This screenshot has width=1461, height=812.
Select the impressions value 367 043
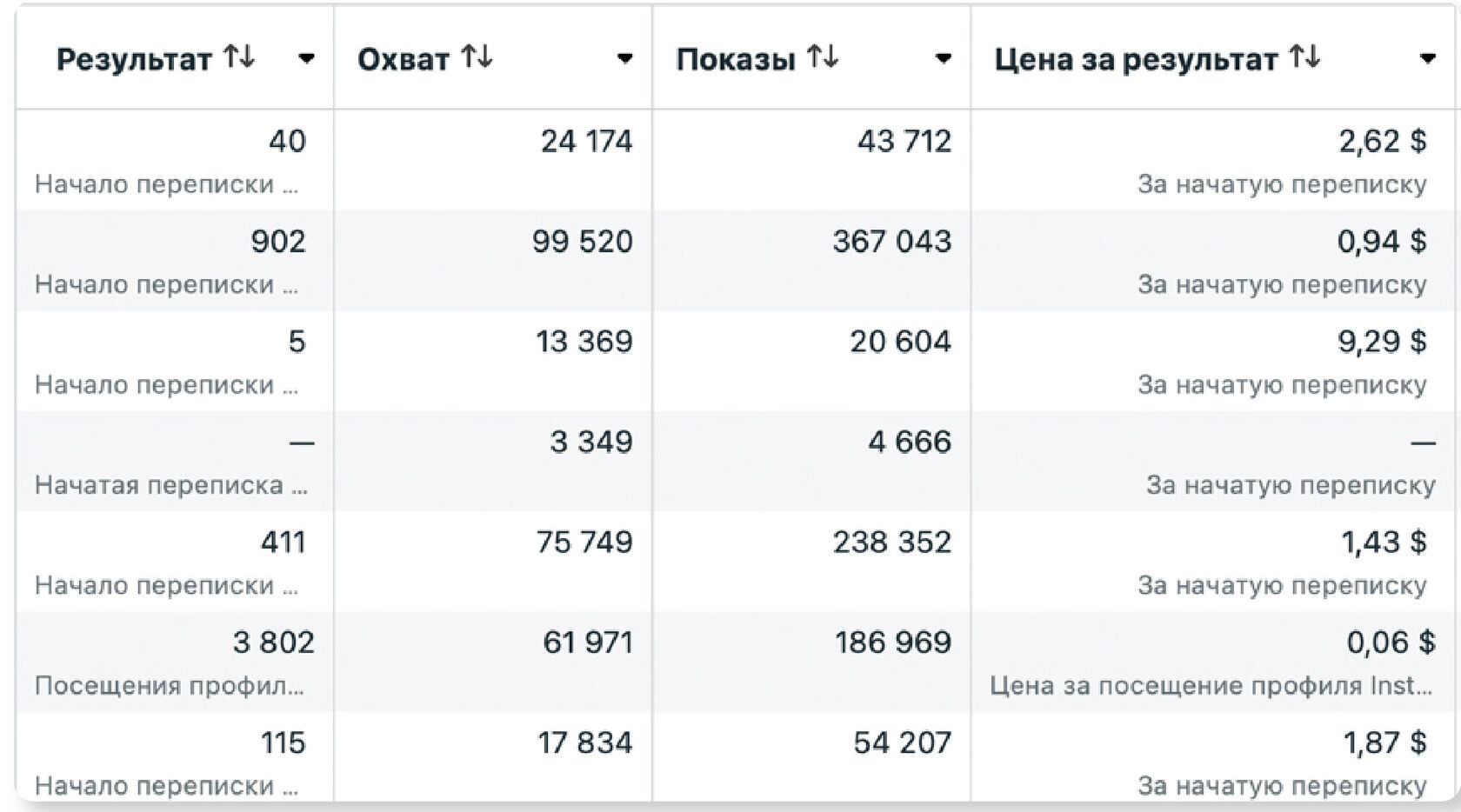[892, 241]
